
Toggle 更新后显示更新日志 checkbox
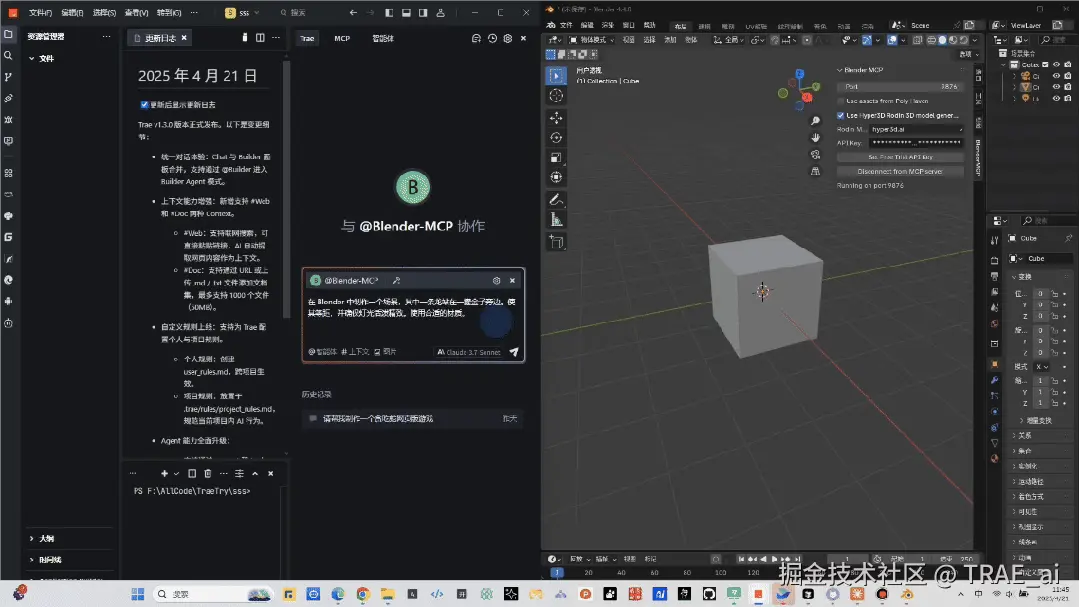click(145, 105)
